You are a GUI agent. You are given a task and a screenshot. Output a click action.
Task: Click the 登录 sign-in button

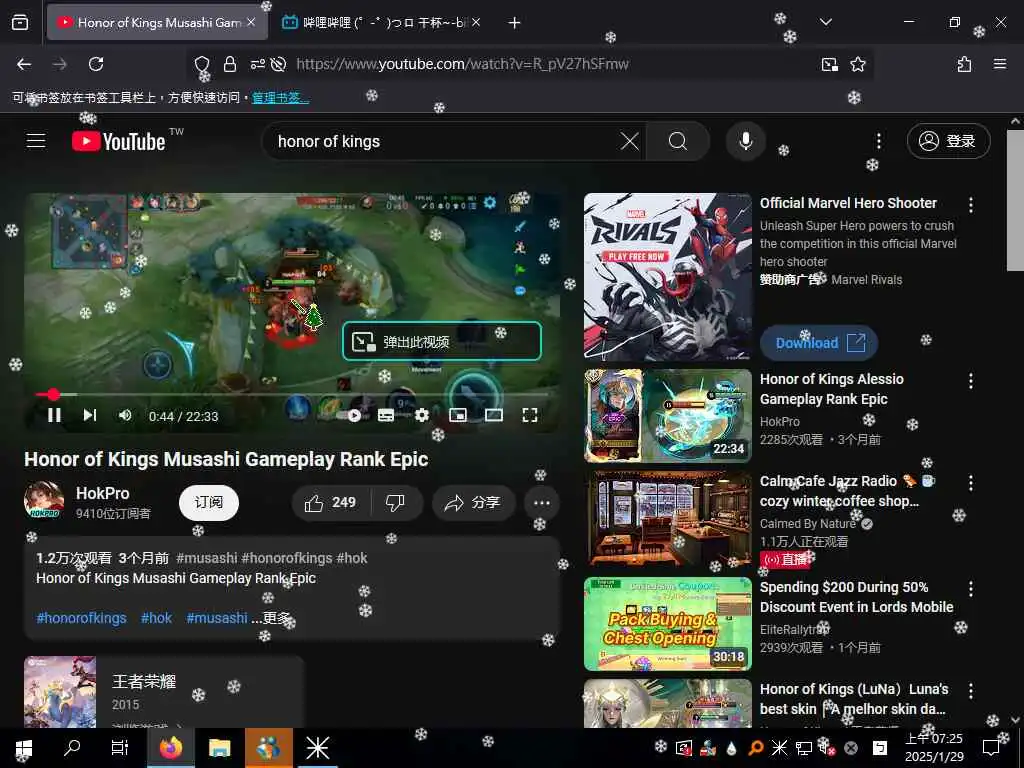tap(948, 141)
